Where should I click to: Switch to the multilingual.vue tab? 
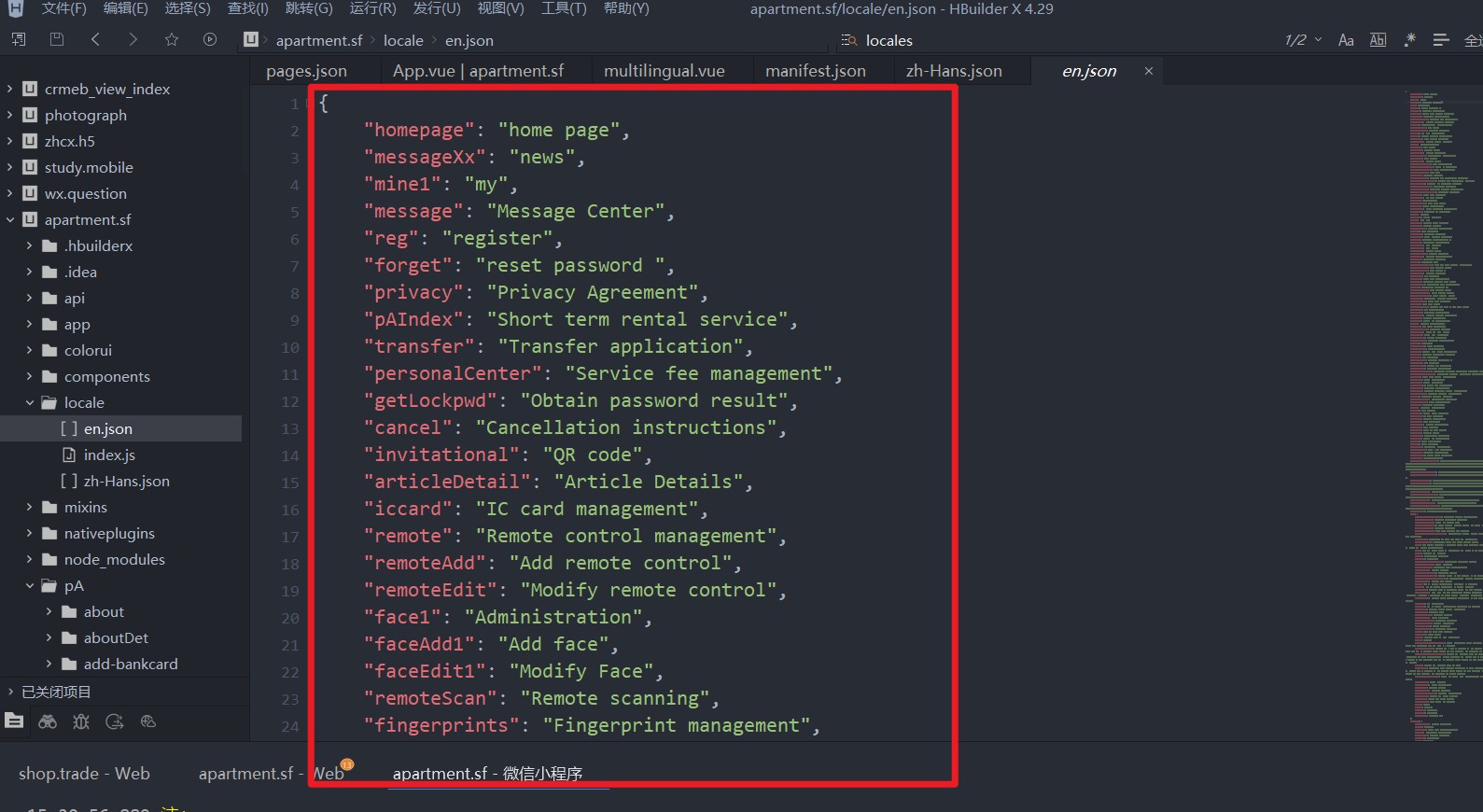tap(665, 71)
